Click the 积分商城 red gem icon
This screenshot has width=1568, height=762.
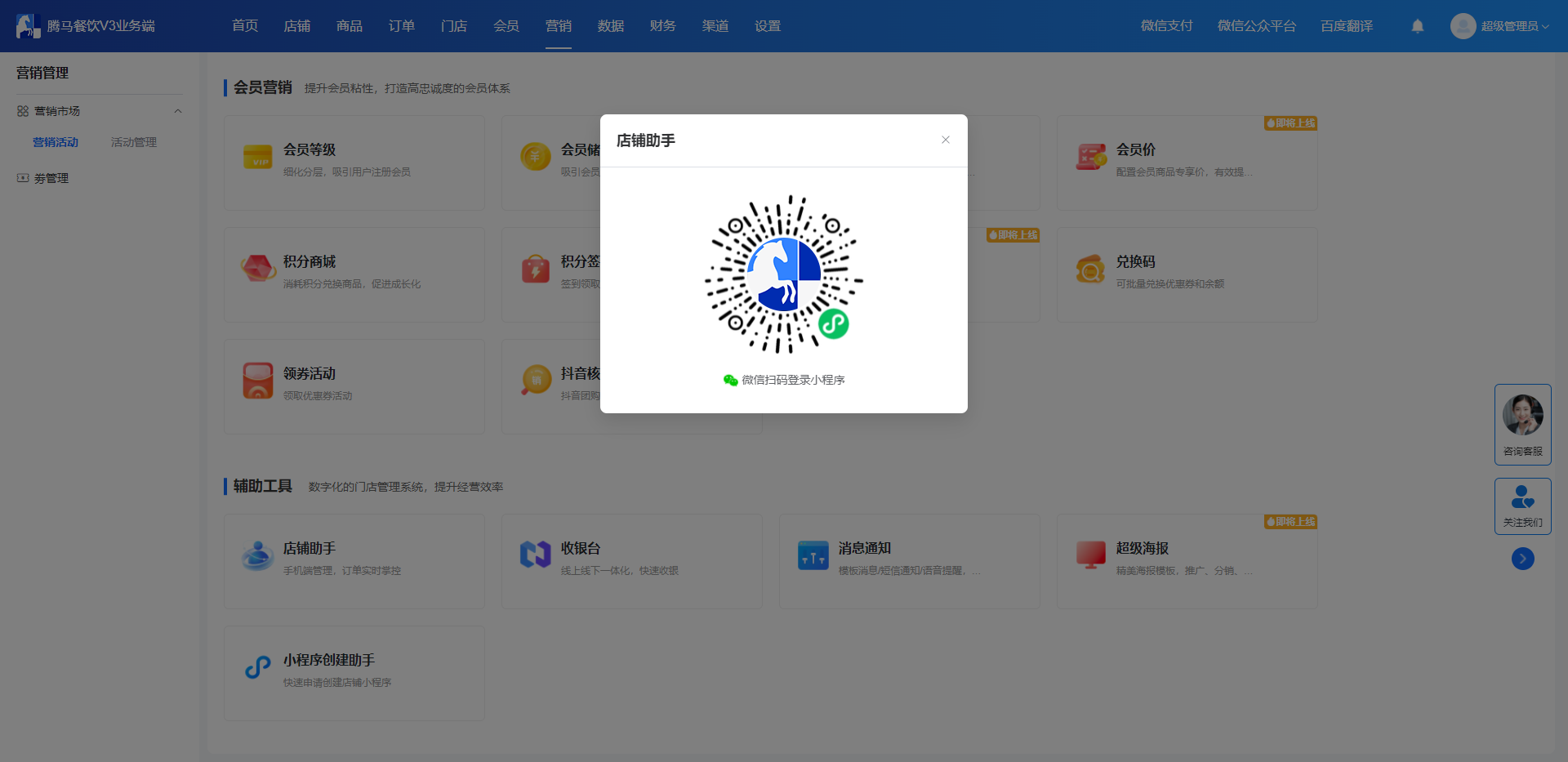click(258, 269)
